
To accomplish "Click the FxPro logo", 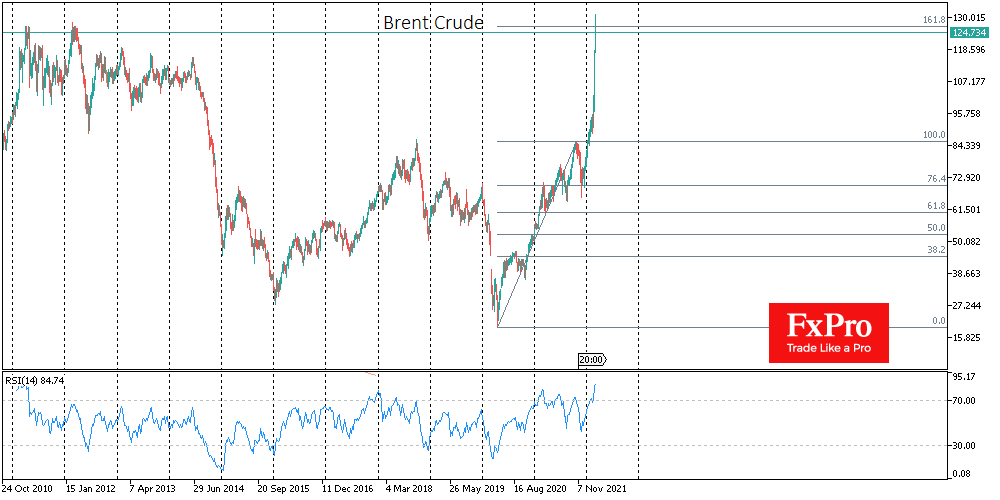I will (x=828, y=325).
